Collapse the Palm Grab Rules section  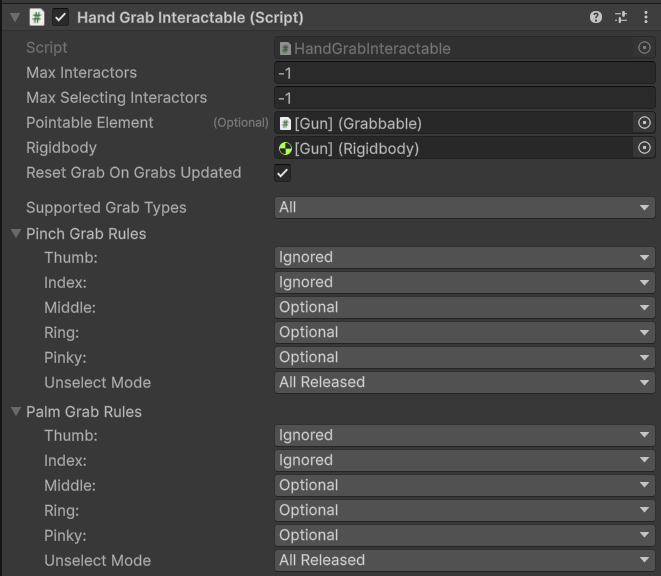coord(16,412)
